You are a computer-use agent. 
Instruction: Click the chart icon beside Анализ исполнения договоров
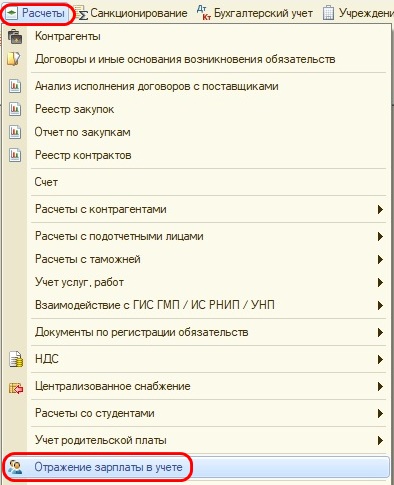pos(15,86)
